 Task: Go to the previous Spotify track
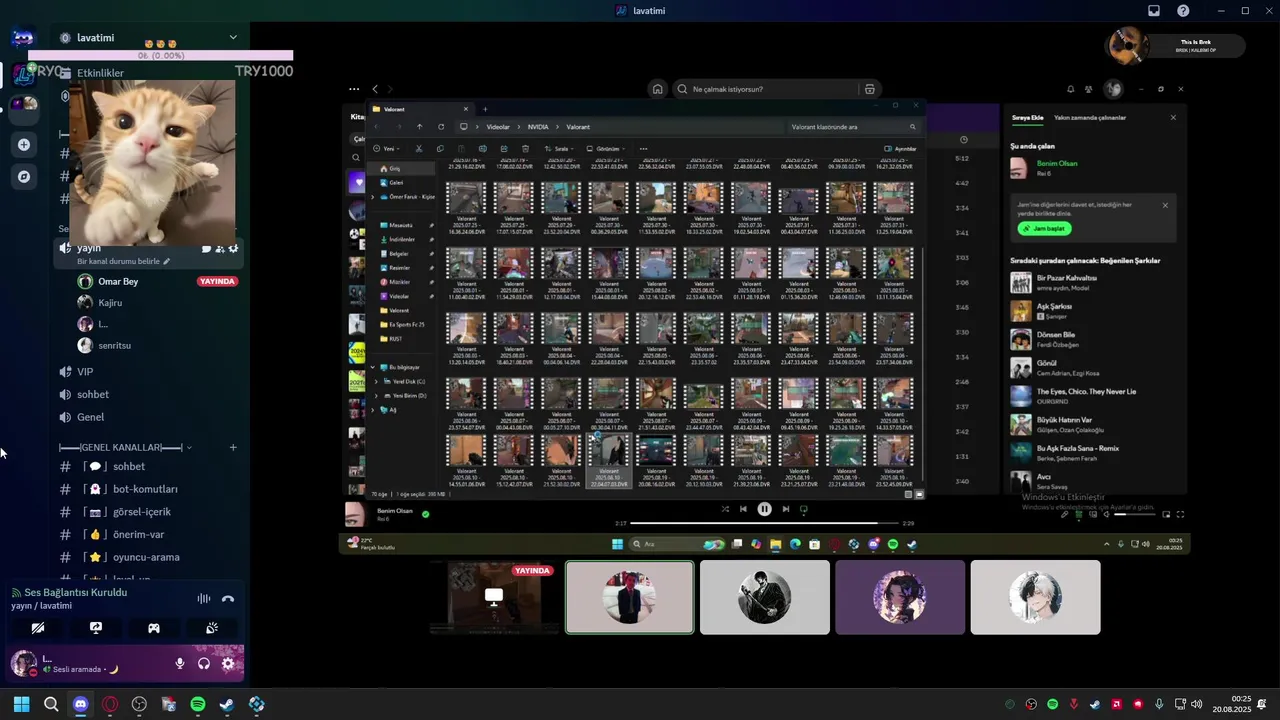coord(743,509)
